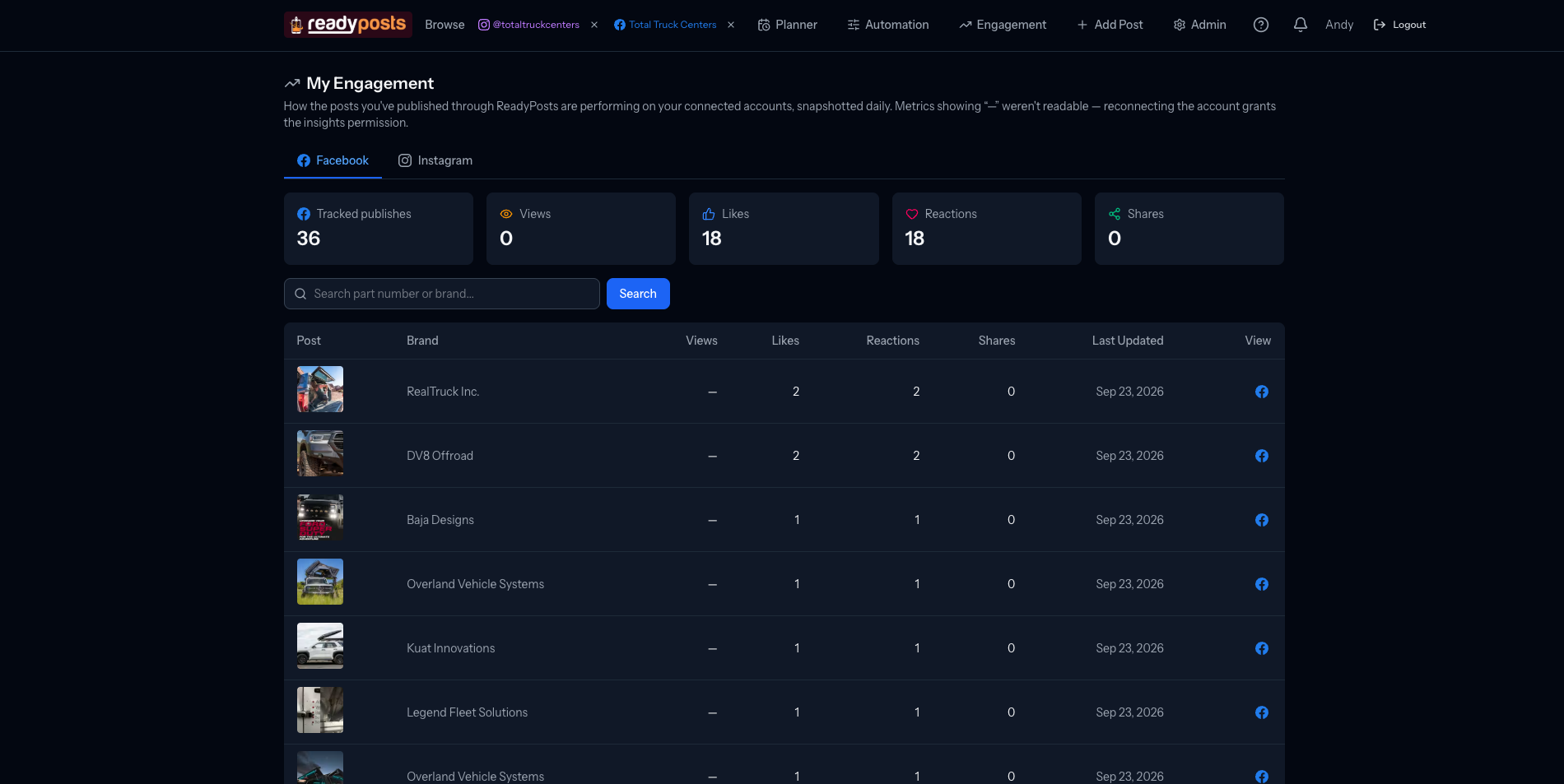The height and width of the screenshot is (784, 1564).
Task: Click the Logout button
Action: click(1399, 25)
